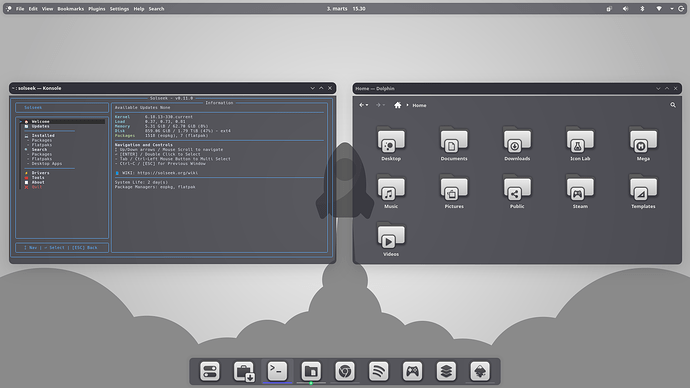The width and height of the screenshot is (690, 388).
Task: Select Drivers in the Solseek menu
Action: click(x=40, y=173)
